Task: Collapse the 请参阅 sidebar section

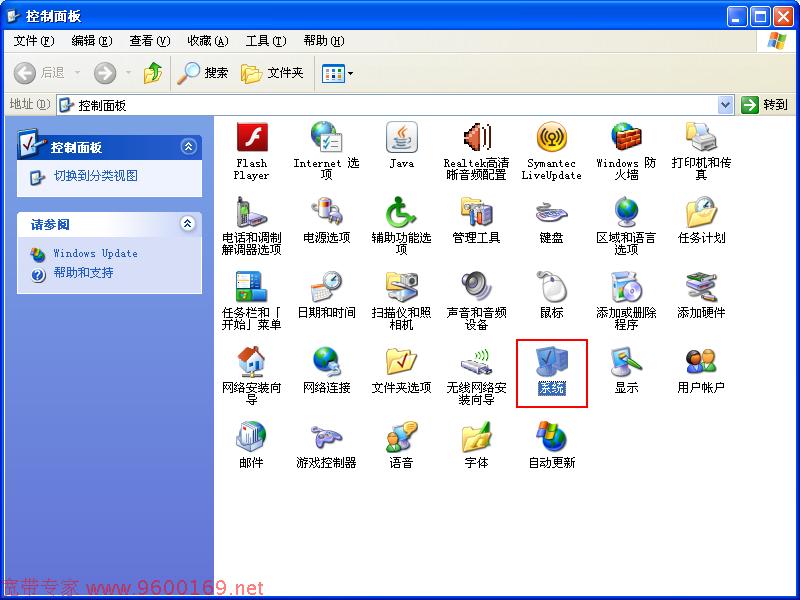Action: (188, 223)
